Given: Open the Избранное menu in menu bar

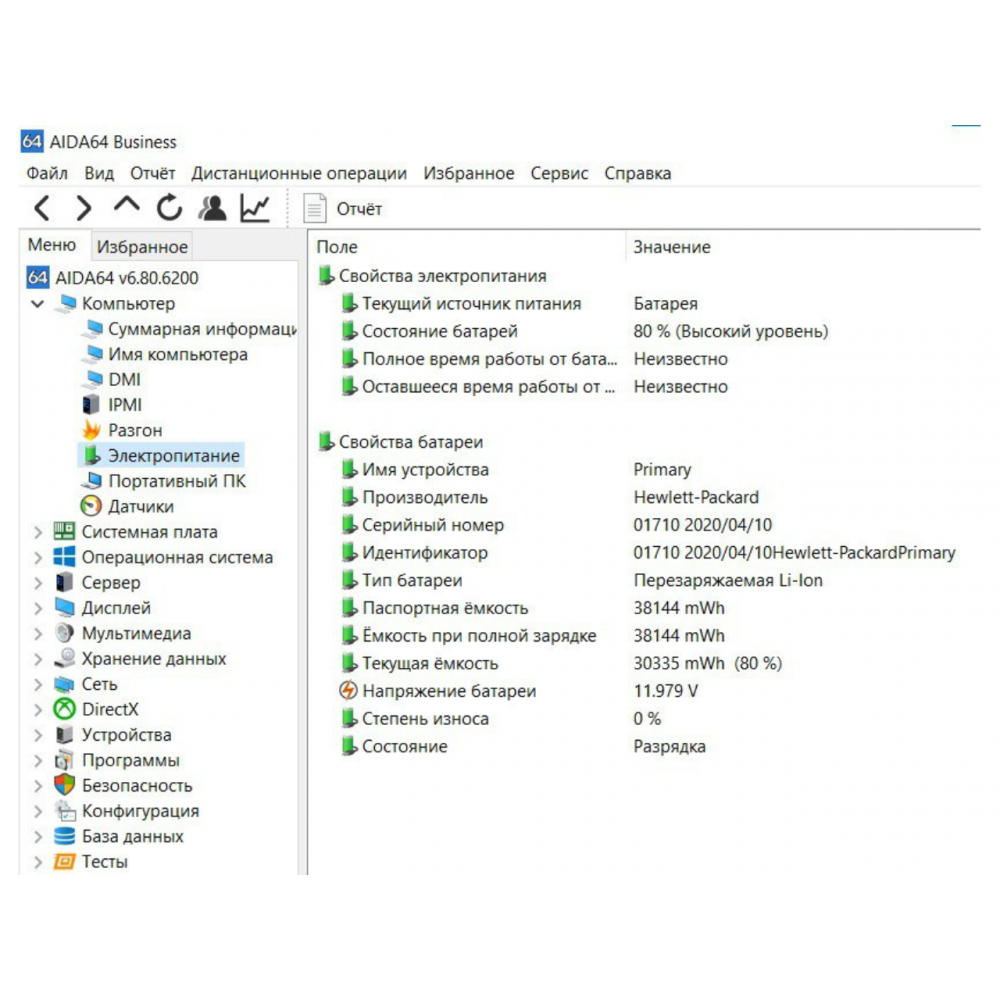Looking at the screenshot, I should point(469,173).
